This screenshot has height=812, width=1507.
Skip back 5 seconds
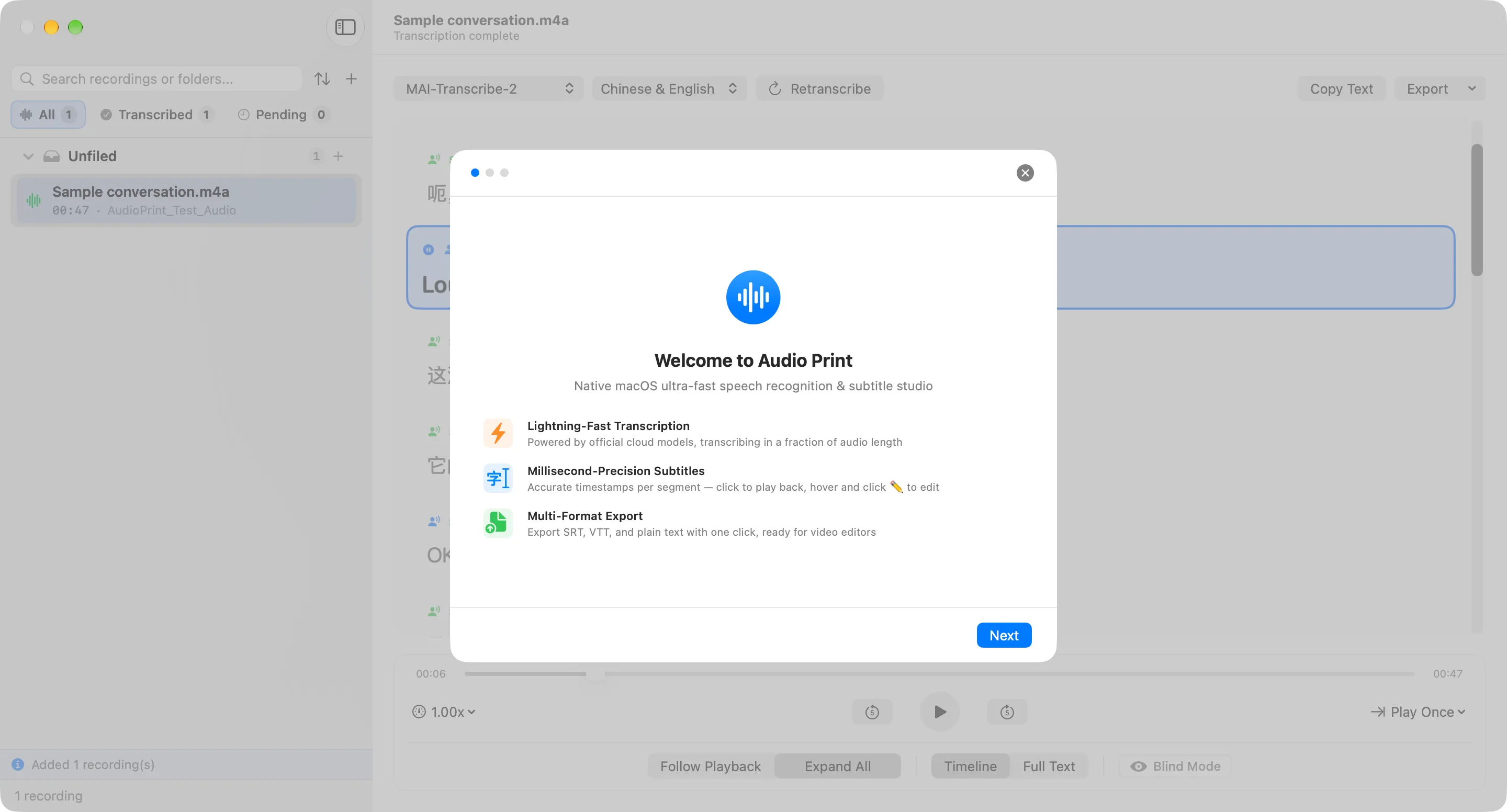(872, 712)
